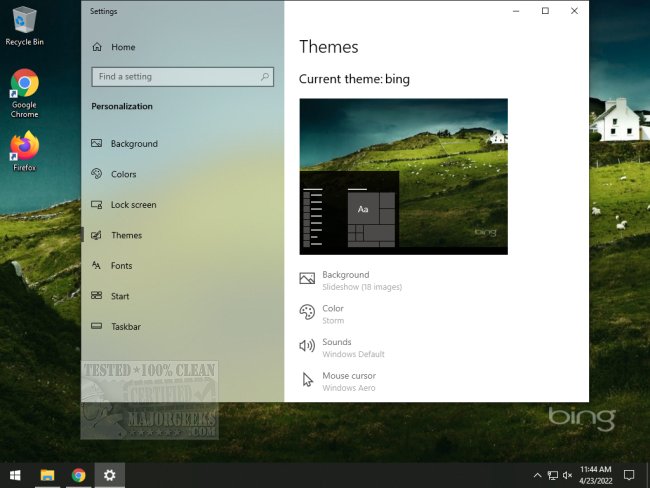The width and height of the screenshot is (650, 488).
Task: Open Start settings page
Action: tap(182, 296)
